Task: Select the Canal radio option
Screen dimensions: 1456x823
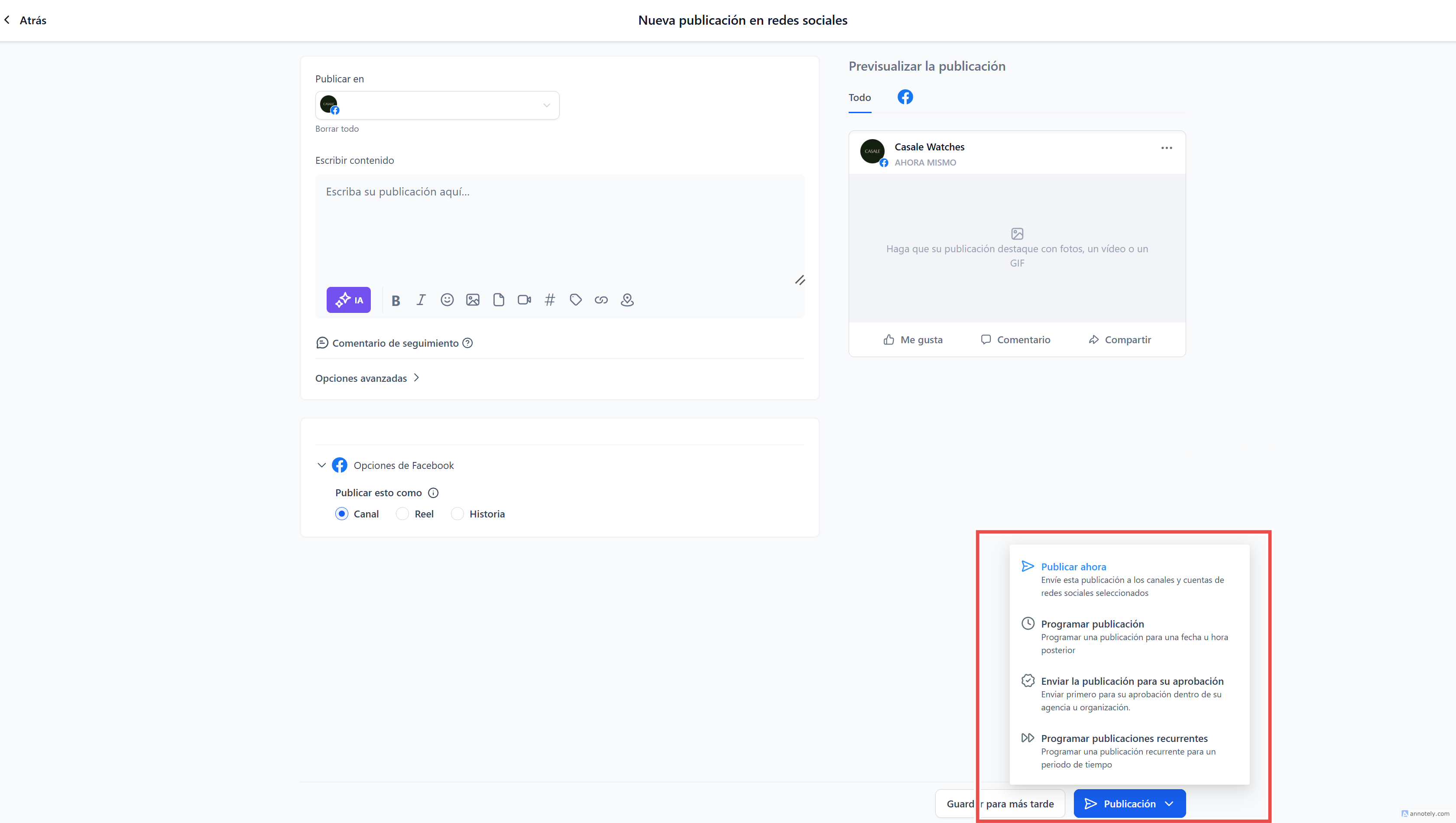Action: (341, 514)
